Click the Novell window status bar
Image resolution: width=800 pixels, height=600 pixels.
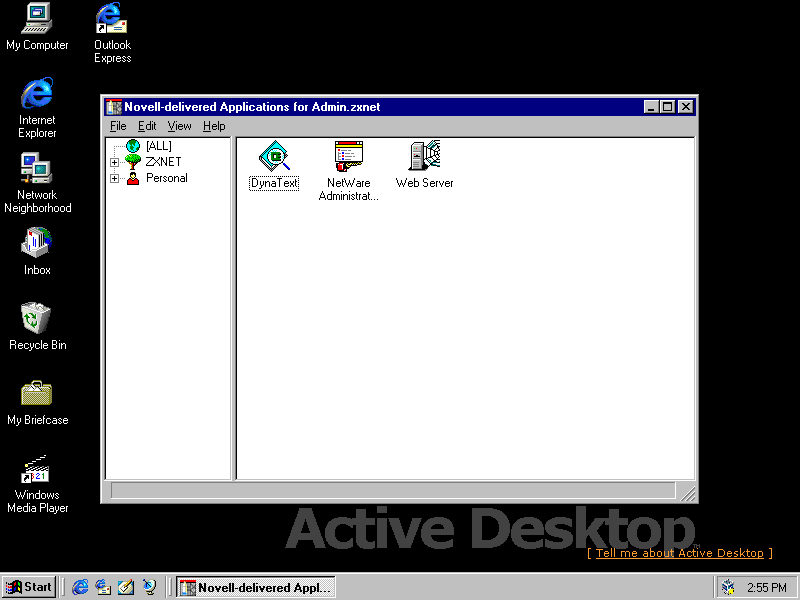[393, 491]
